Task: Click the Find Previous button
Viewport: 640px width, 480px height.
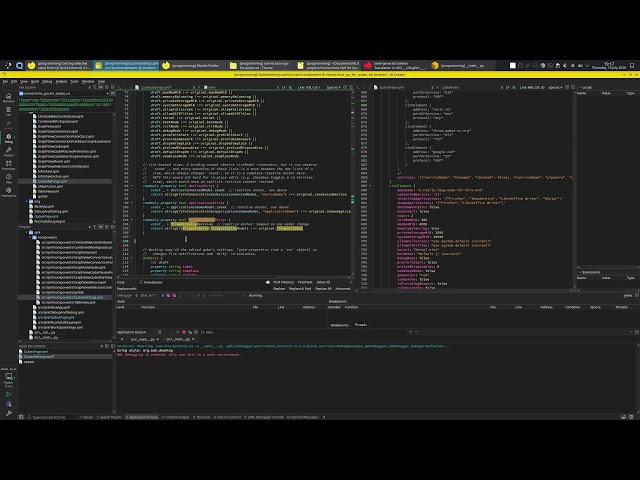Action: [x=283, y=282]
